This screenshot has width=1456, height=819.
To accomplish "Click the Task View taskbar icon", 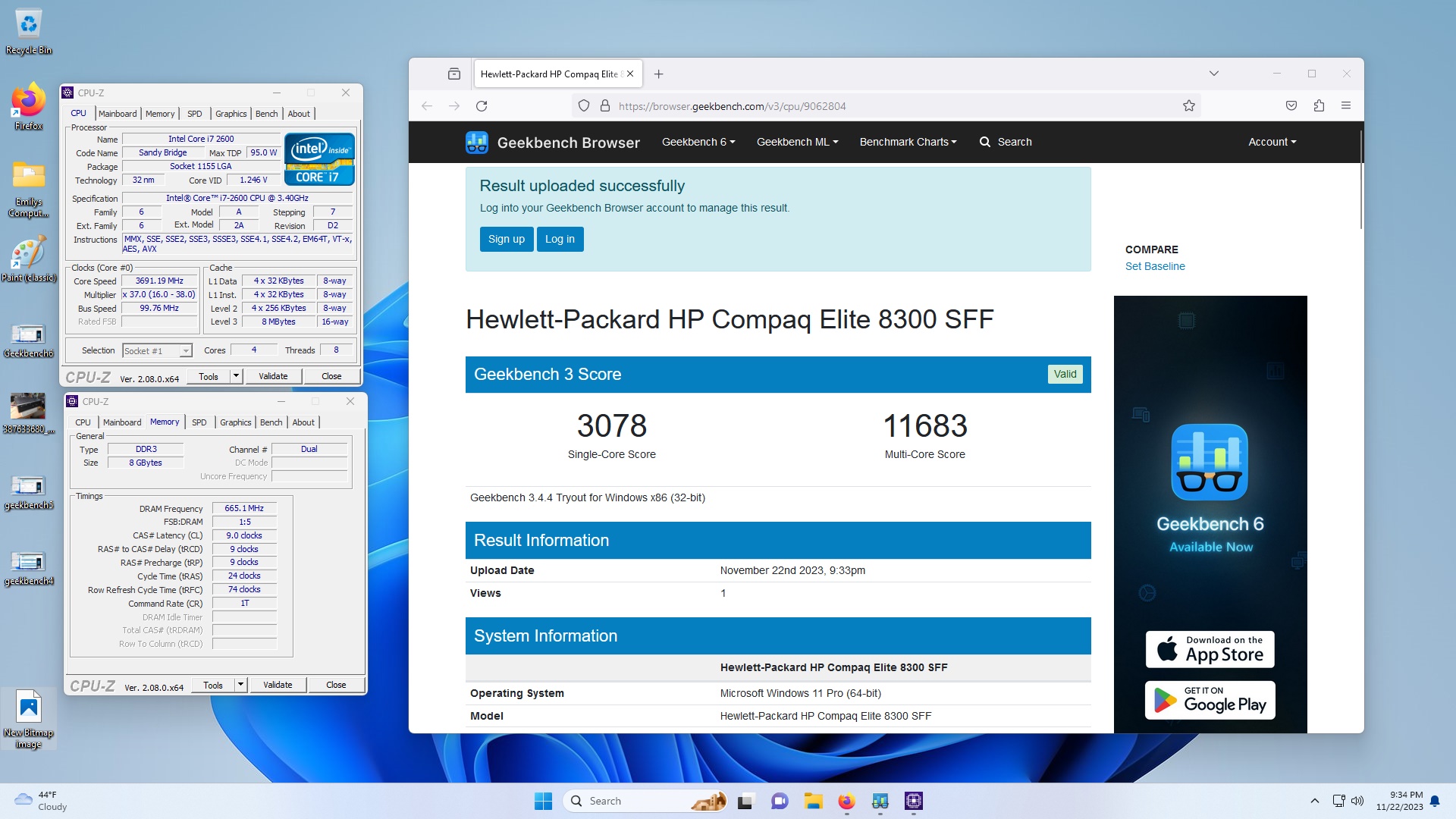I will [x=746, y=801].
